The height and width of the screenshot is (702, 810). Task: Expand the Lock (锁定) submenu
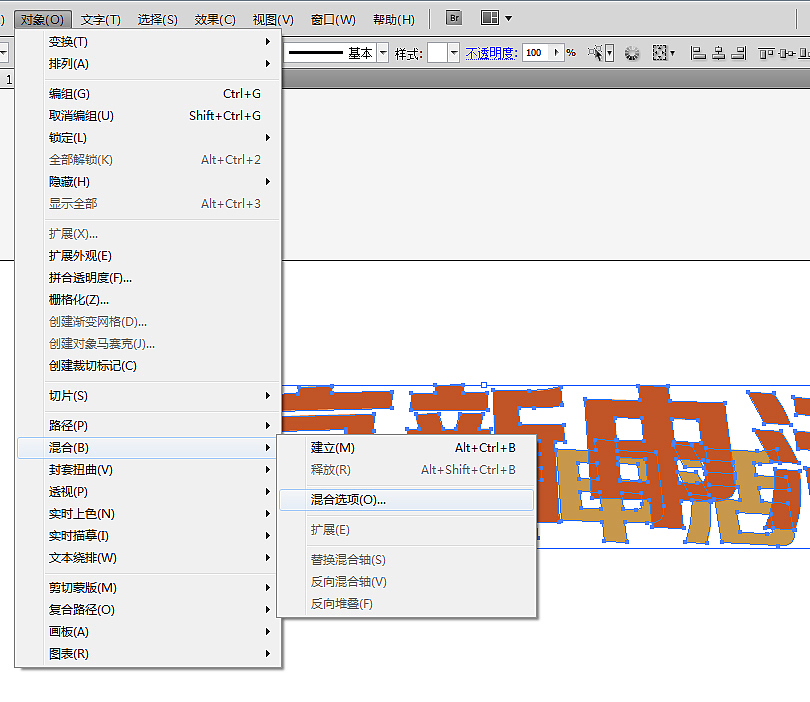click(149, 138)
